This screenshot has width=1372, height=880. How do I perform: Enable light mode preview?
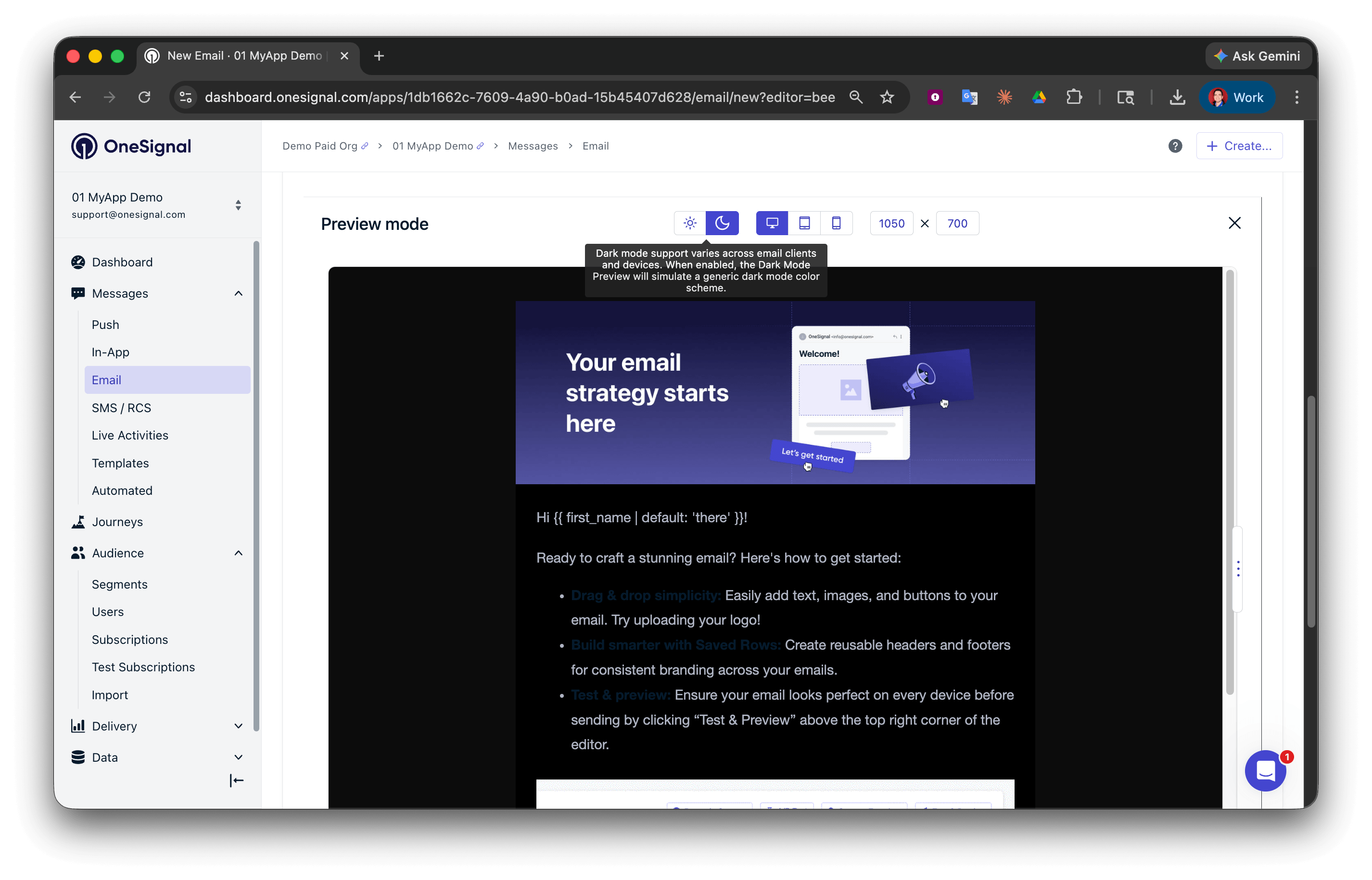(x=690, y=223)
